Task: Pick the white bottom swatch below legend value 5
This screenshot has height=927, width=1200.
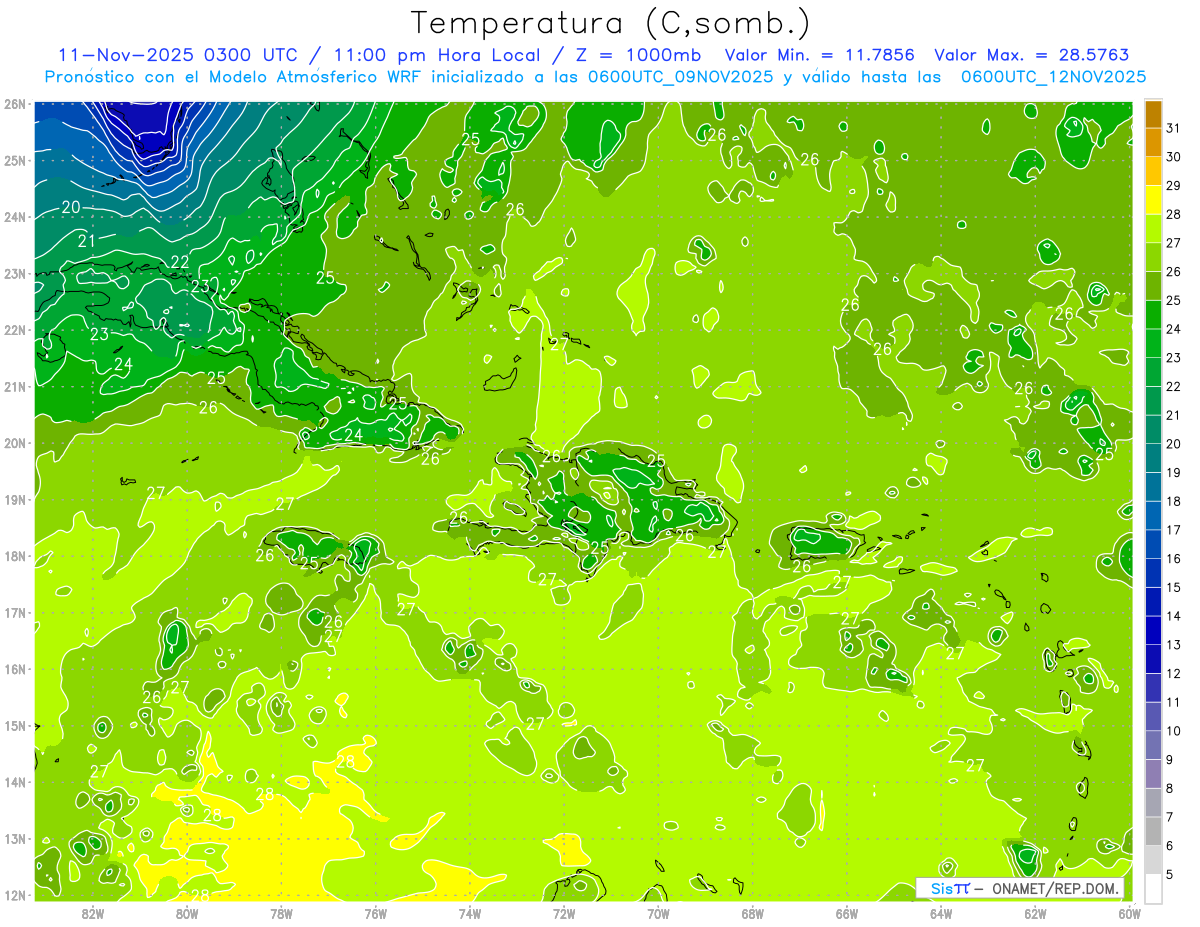Action: click(1152, 888)
